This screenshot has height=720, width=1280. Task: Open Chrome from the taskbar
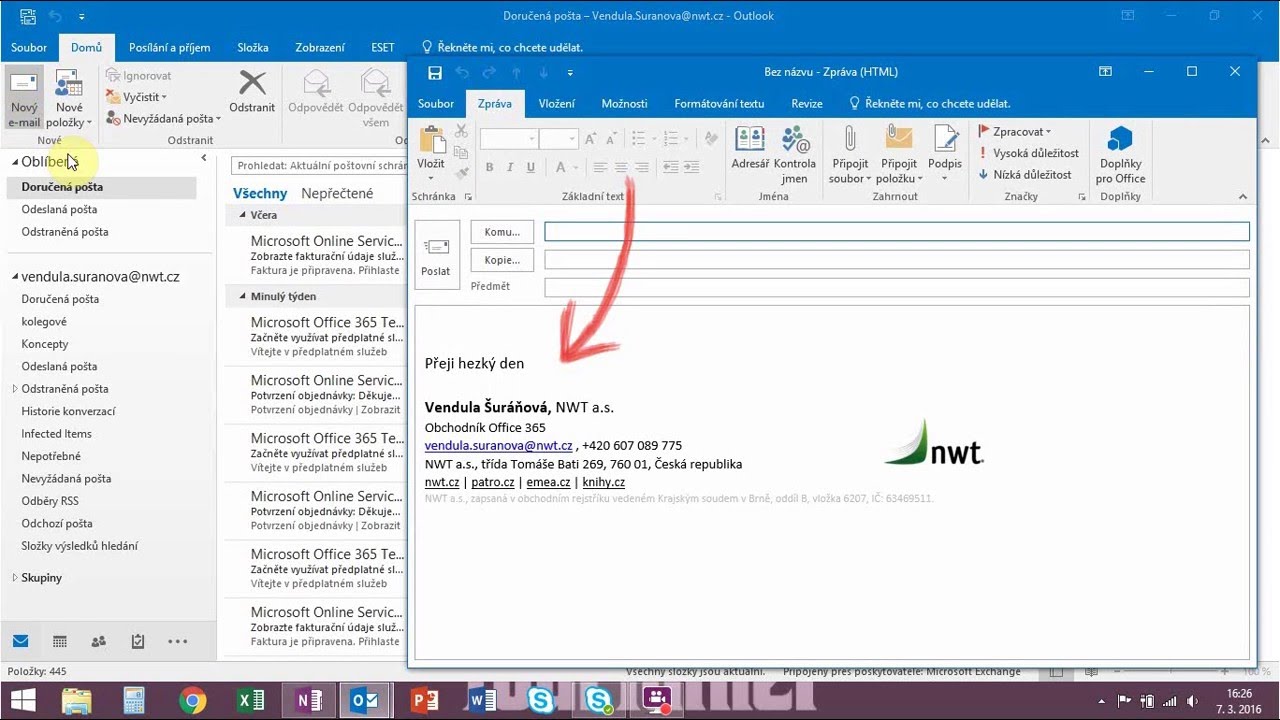coord(193,701)
